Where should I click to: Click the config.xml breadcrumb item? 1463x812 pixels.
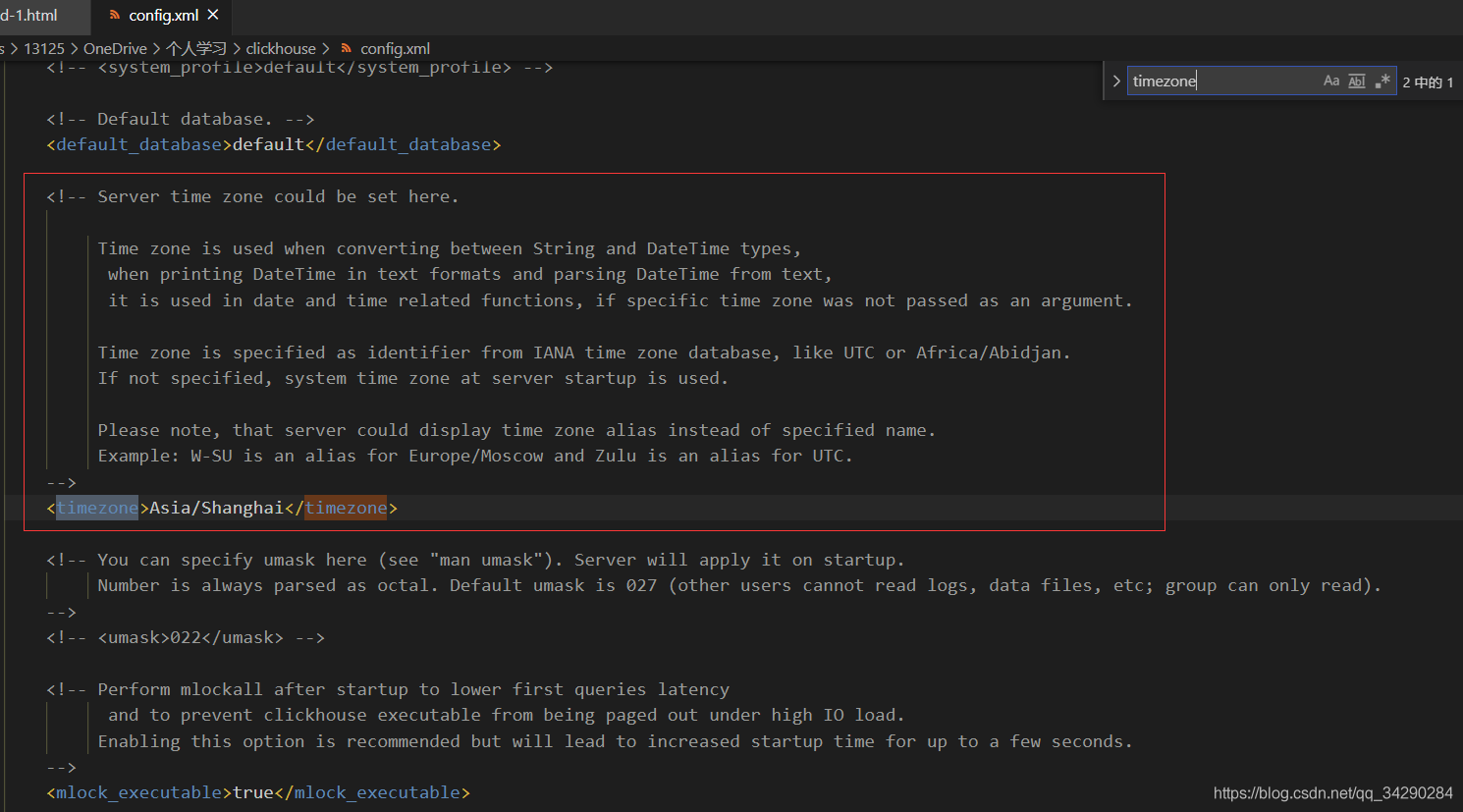click(x=395, y=48)
